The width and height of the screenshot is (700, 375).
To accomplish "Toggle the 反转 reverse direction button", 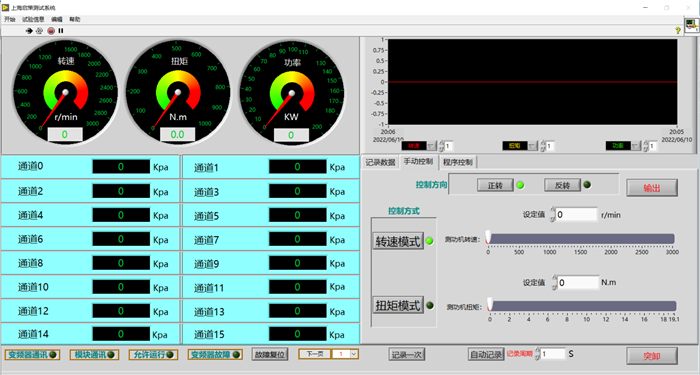I will click(562, 185).
